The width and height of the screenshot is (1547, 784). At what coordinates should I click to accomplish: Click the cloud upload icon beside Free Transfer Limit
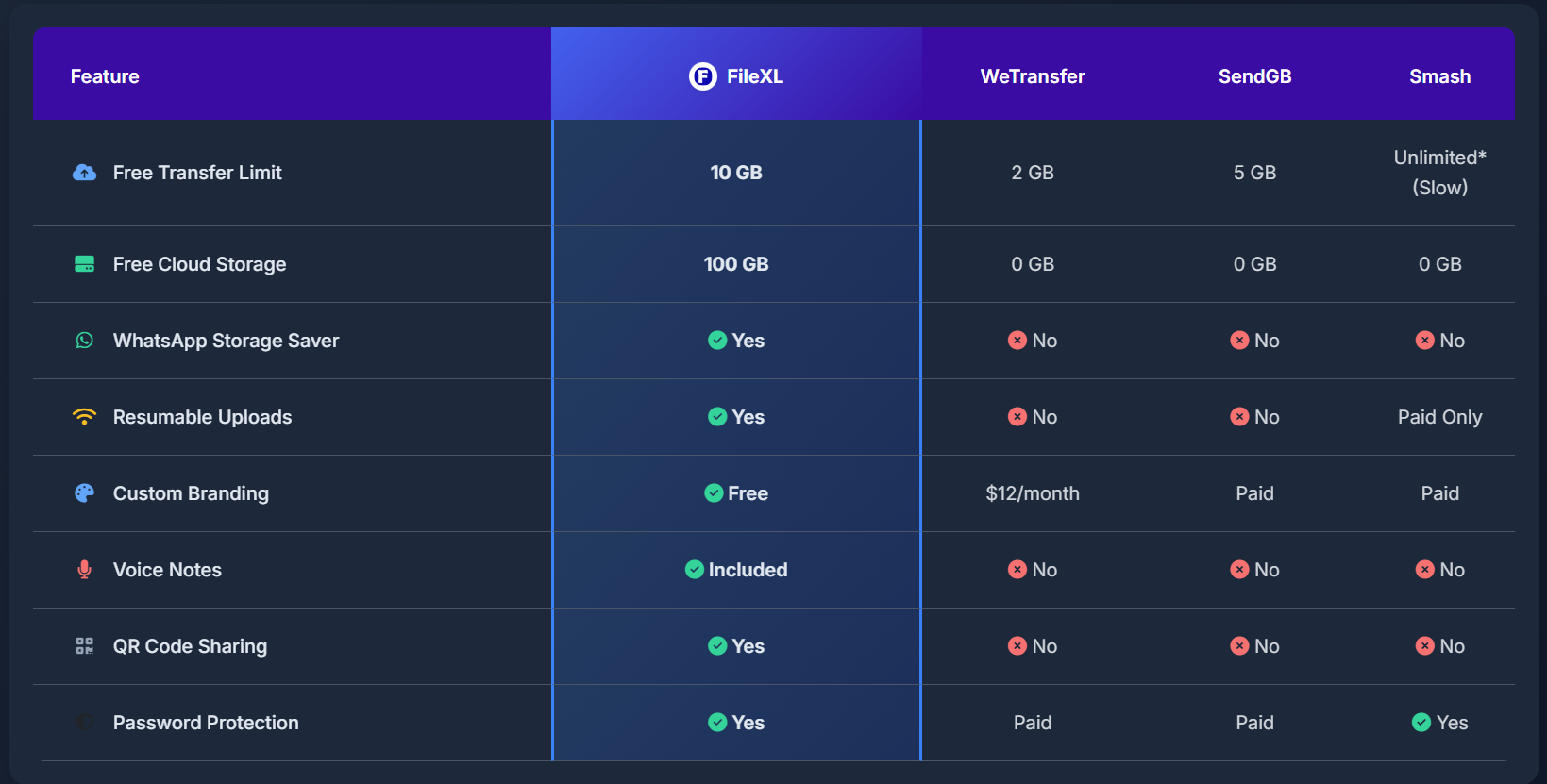85,173
